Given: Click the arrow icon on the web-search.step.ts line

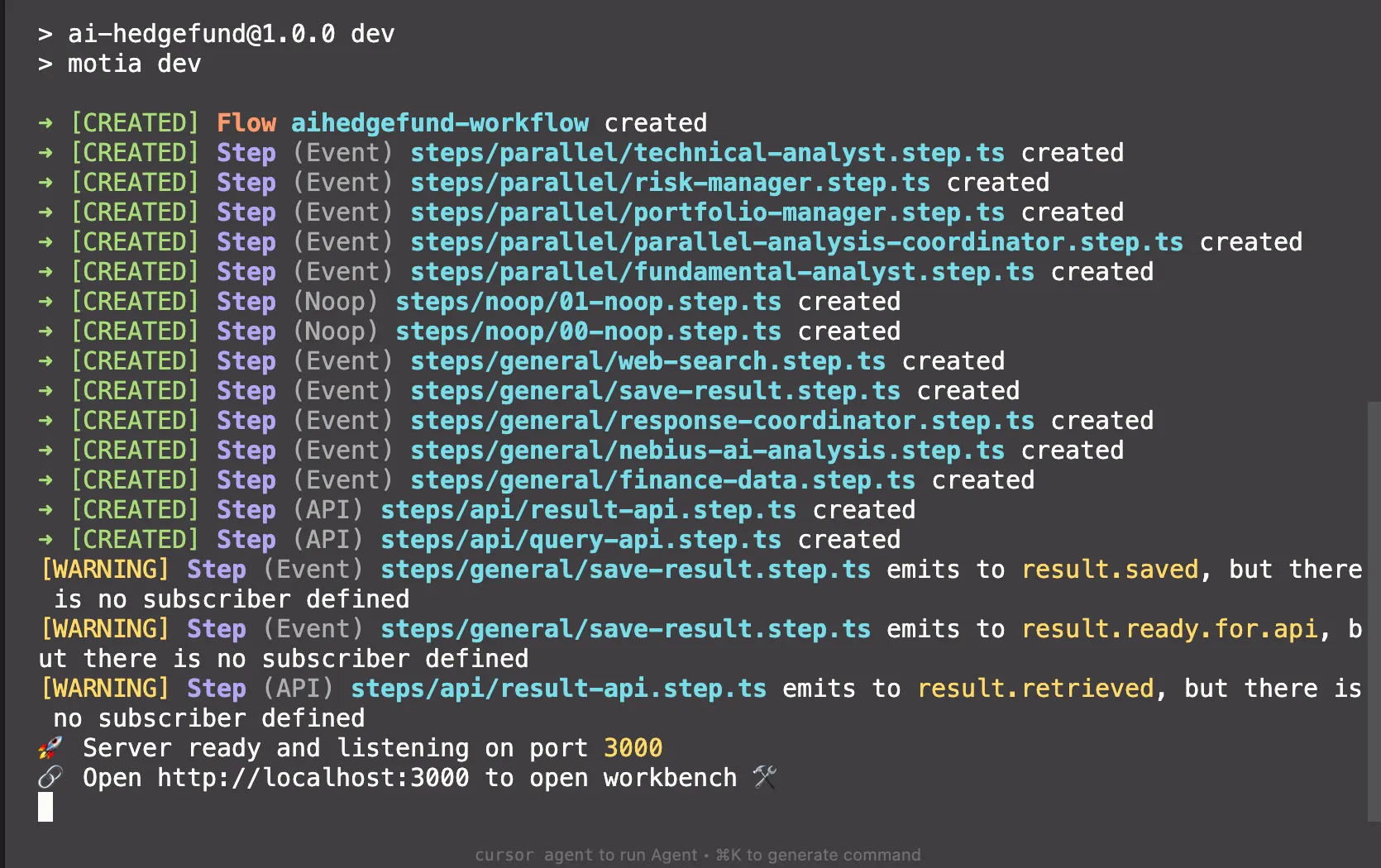Looking at the screenshot, I should pos(45,361).
